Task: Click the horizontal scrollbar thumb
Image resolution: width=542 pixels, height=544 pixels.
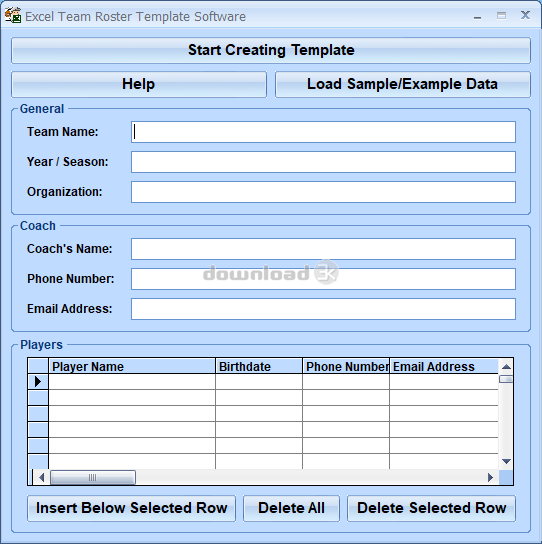Action: [x=93, y=478]
